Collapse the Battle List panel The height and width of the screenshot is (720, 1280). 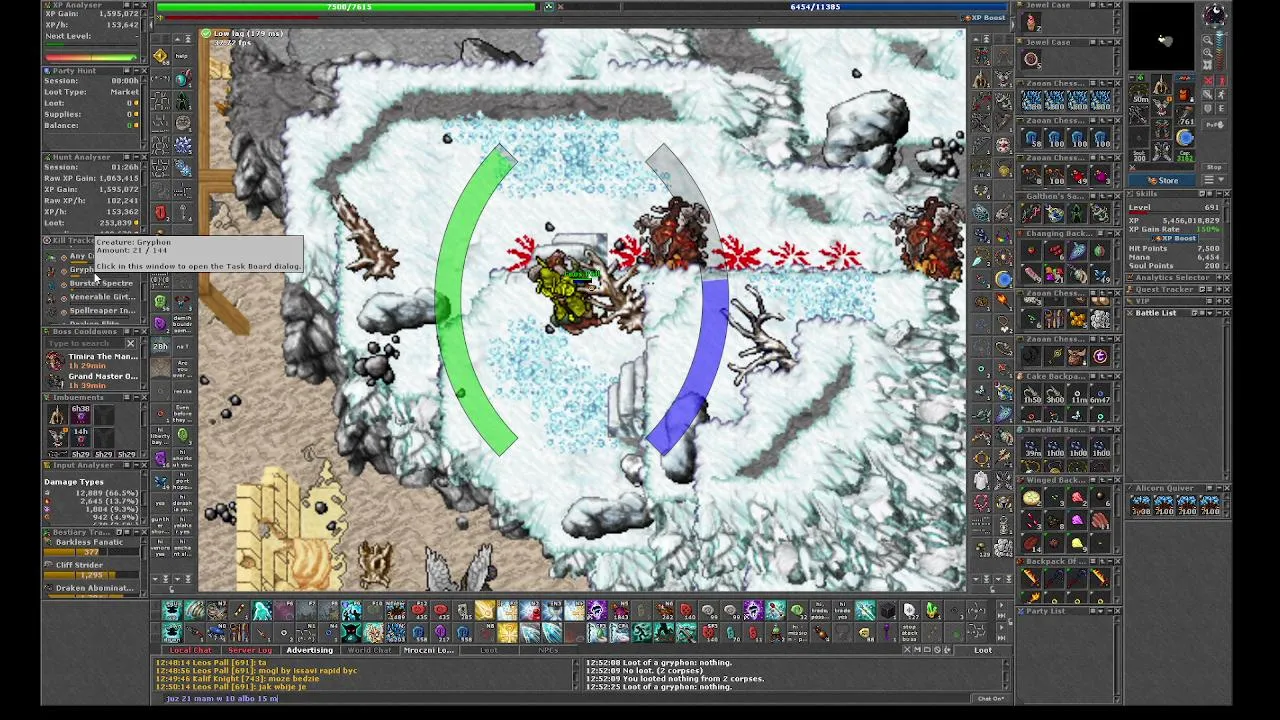1219,313
